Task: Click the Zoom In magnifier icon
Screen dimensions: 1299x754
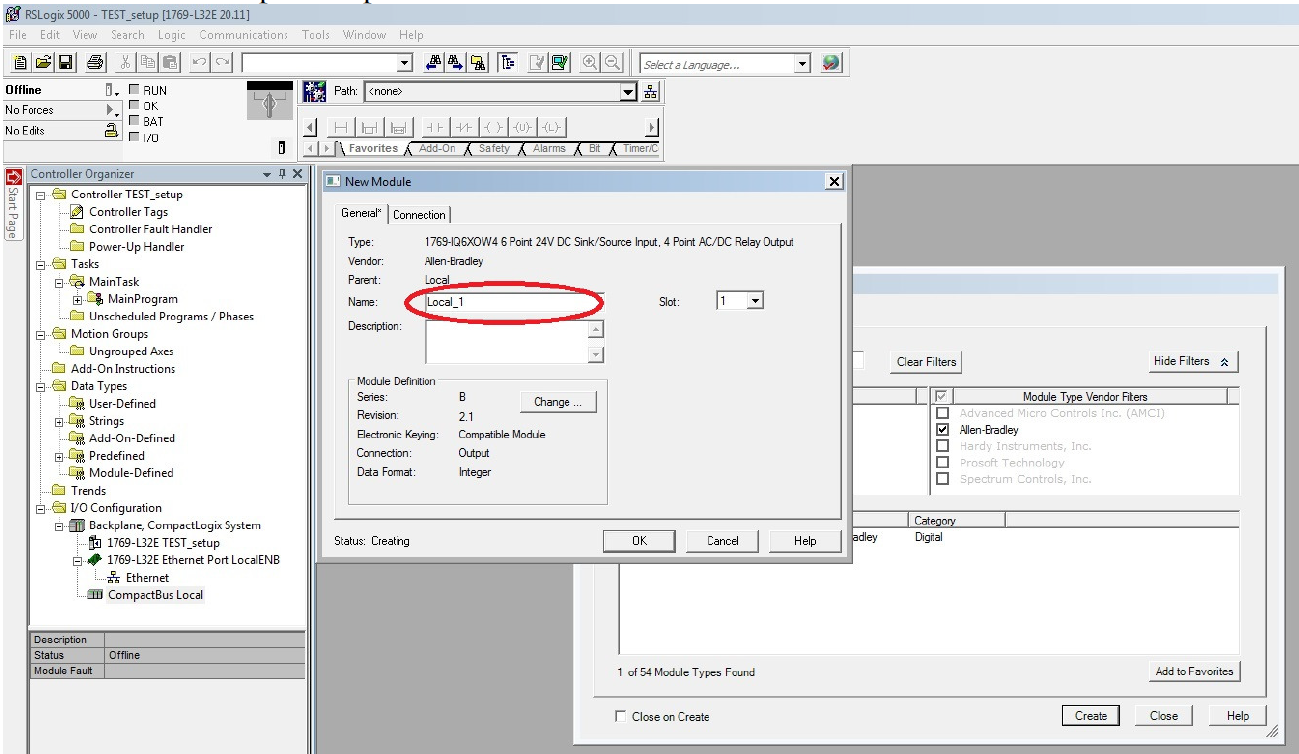Action: 591,63
